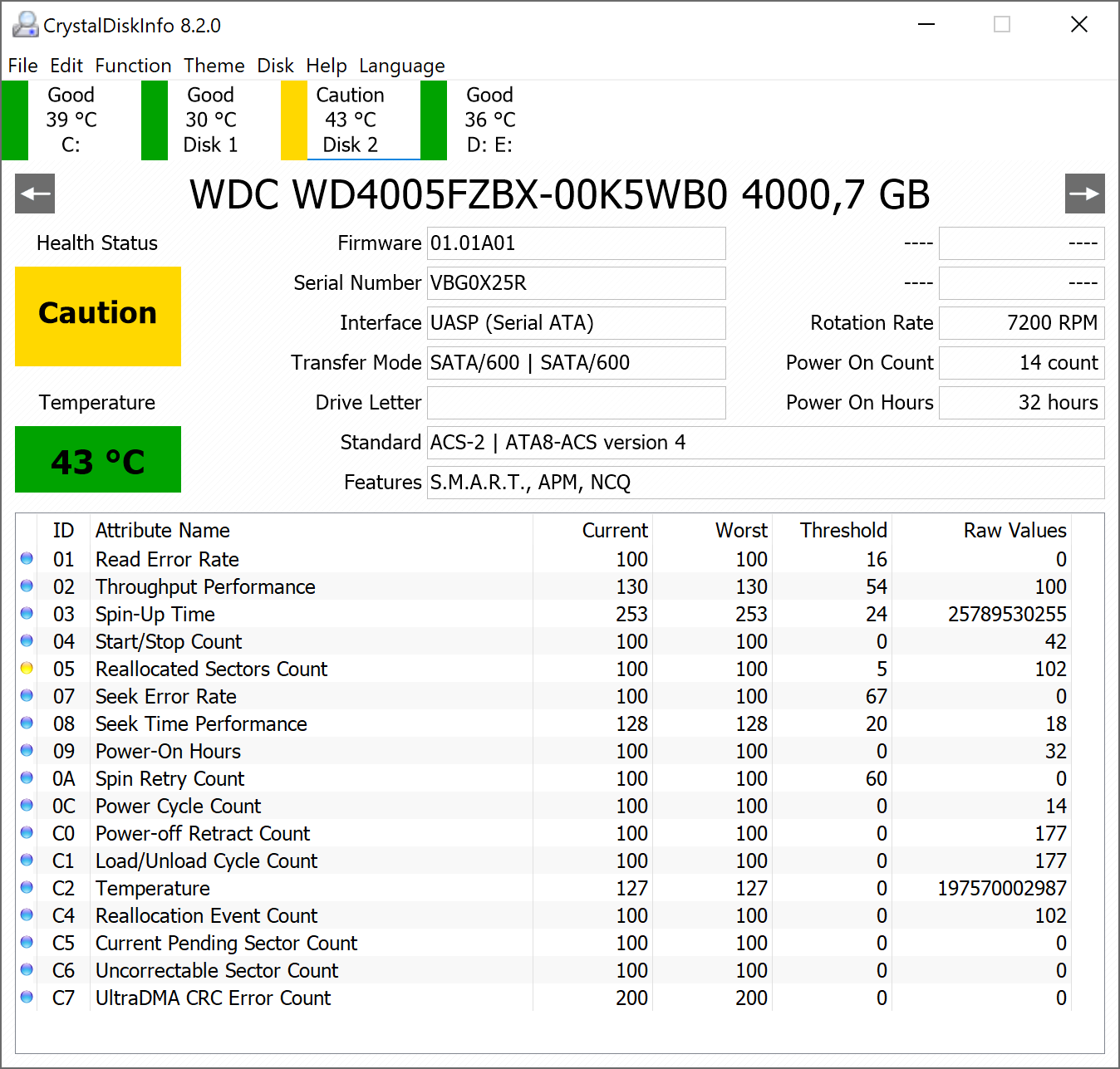1120x1069 pixels.
Task: Click status dot for Spin Retry Count
Action: [27, 778]
